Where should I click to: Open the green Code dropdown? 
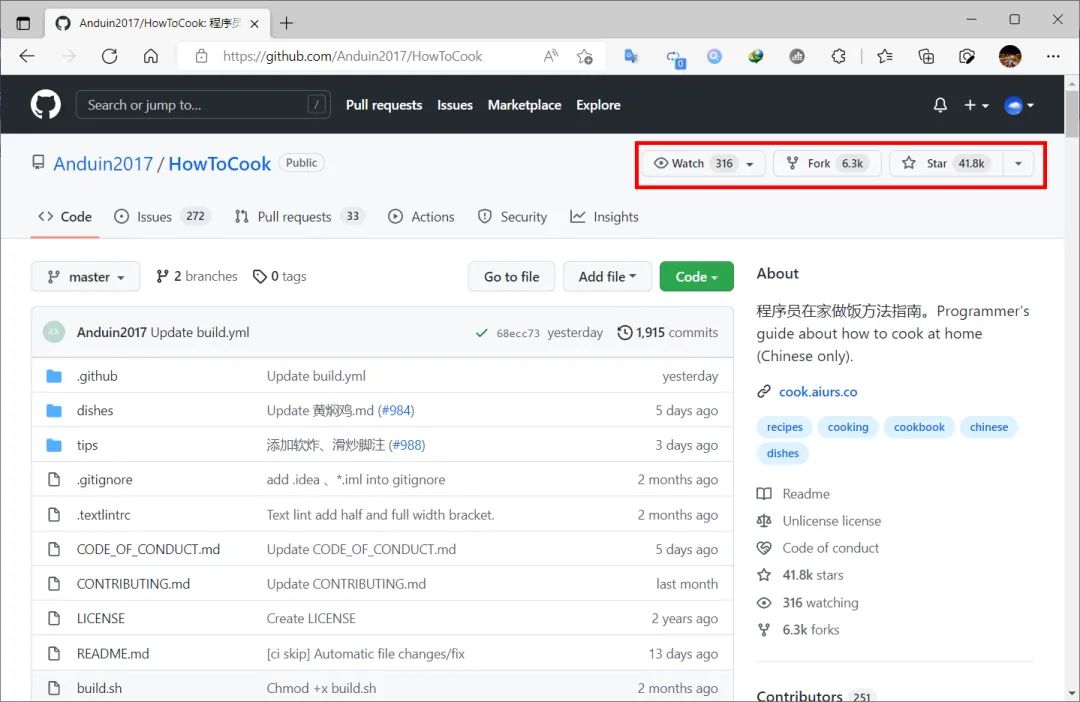coord(696,276)
